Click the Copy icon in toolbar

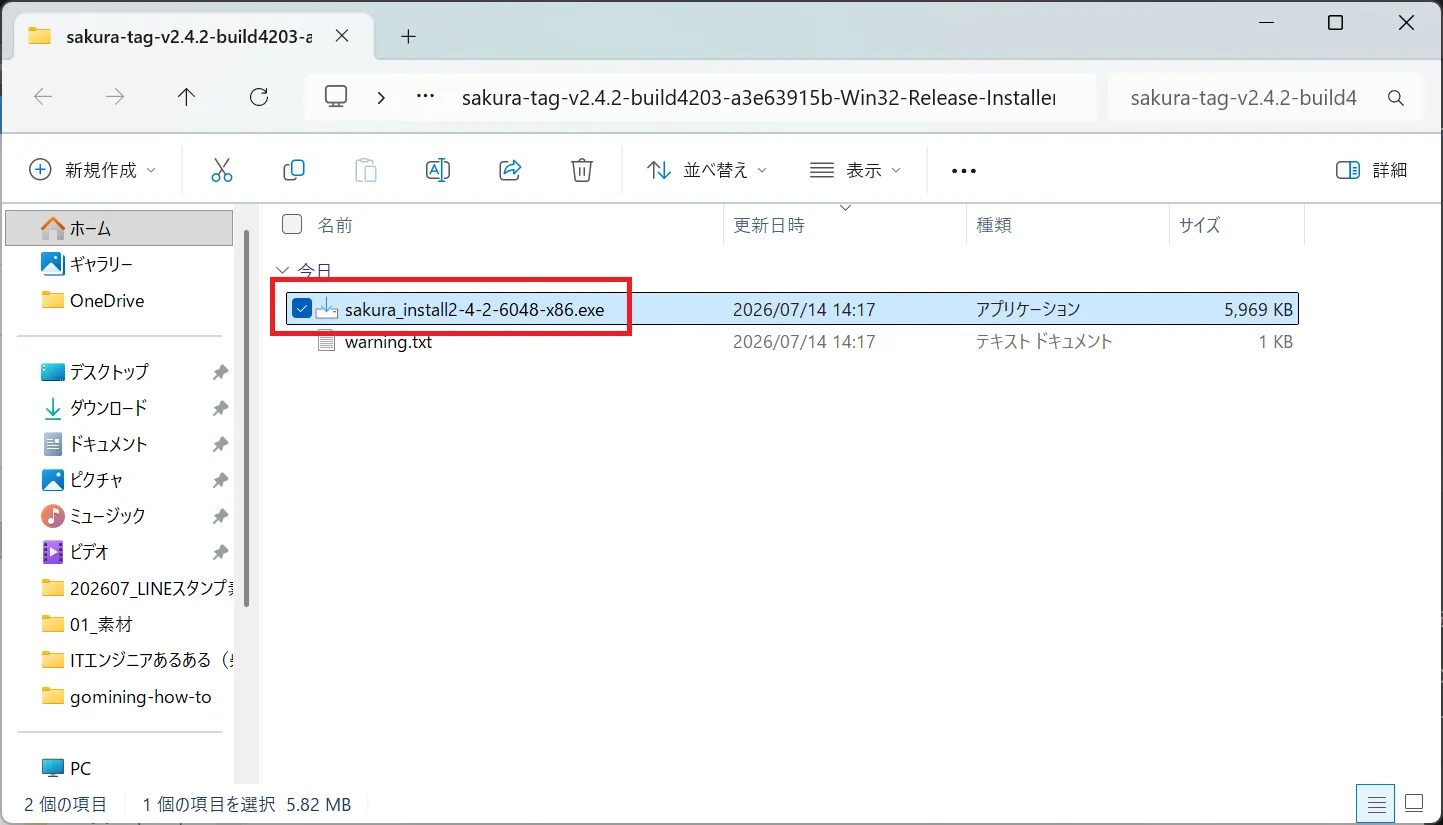click(x=294, y=170)
